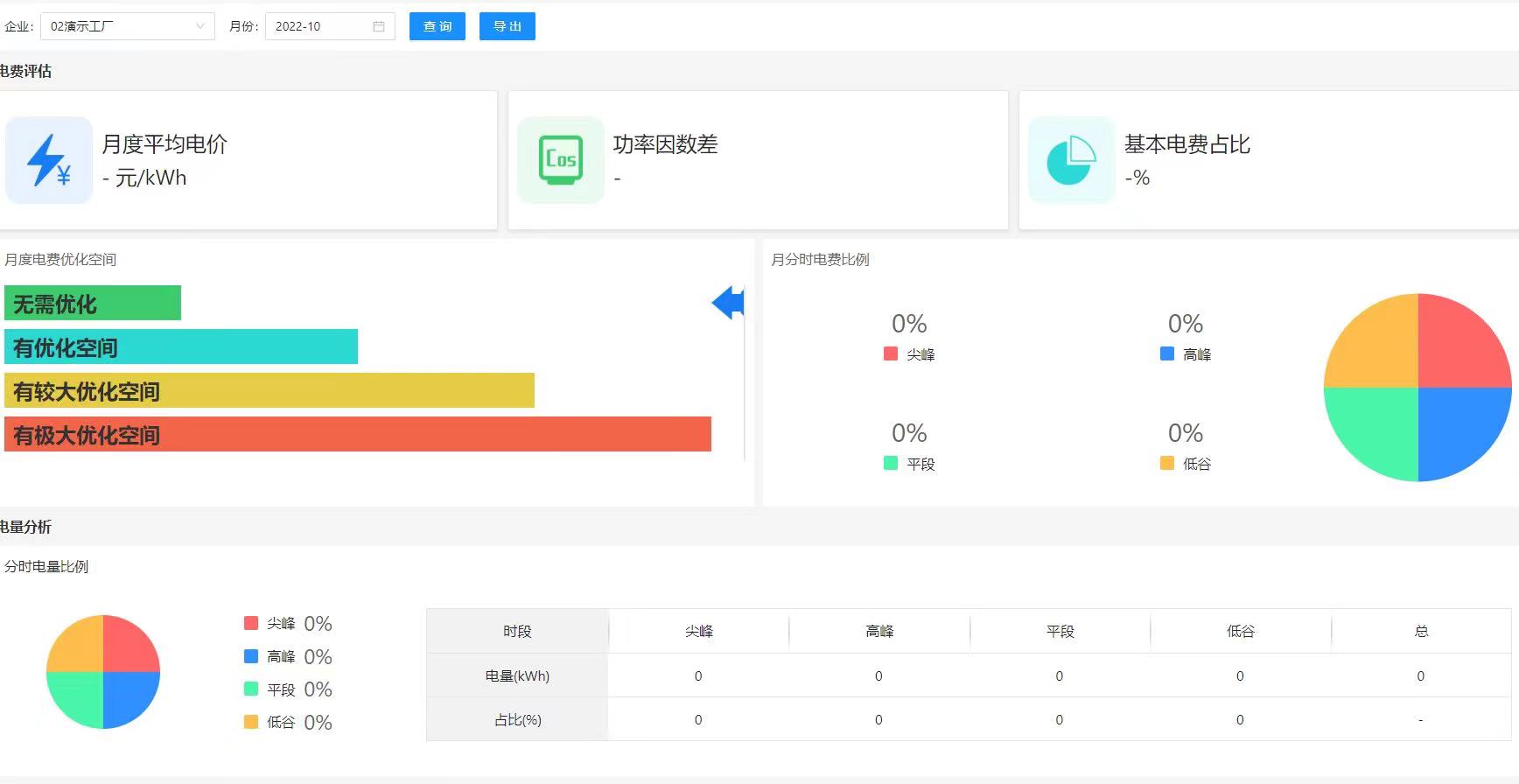
Task: Click the 平段 table column header
Action: click(1060, 631)
